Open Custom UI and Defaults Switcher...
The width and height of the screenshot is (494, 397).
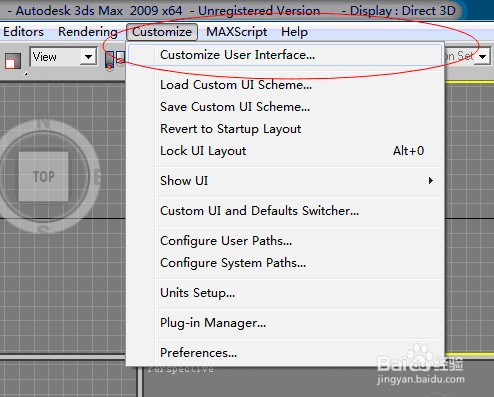(285, 211)
